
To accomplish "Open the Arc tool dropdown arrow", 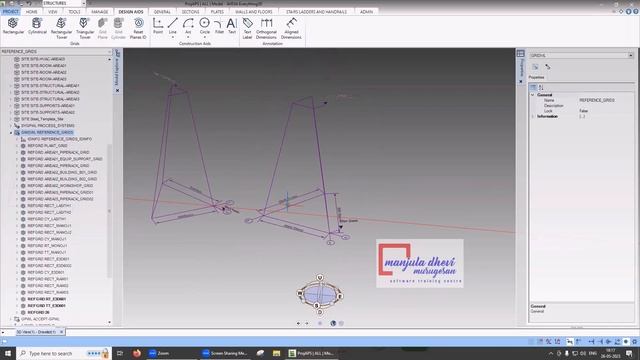I will click(x=188, y=38).
